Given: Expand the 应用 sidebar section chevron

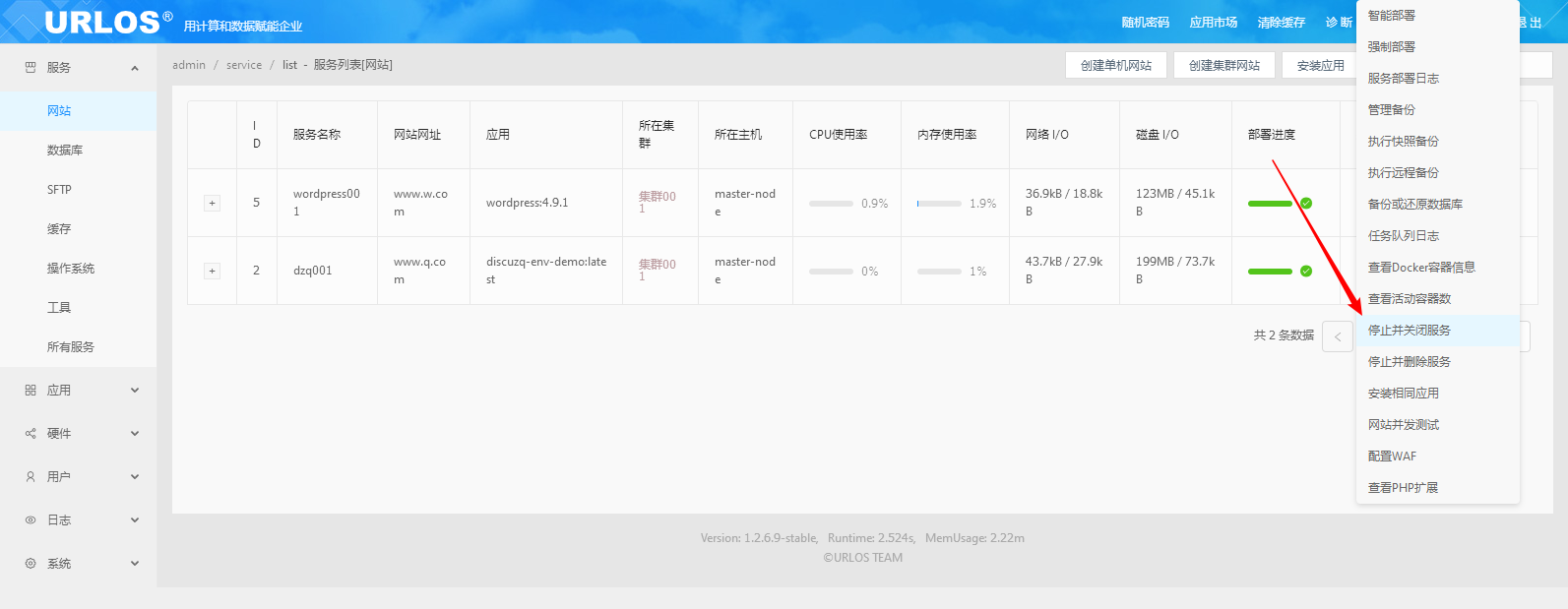Looking at the screenshot, I should [135, 391].
